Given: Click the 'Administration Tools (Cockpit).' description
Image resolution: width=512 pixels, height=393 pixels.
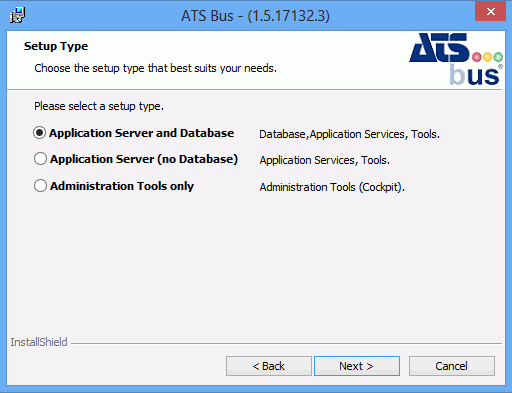Looking at the screenshot, I should point(332,187).
